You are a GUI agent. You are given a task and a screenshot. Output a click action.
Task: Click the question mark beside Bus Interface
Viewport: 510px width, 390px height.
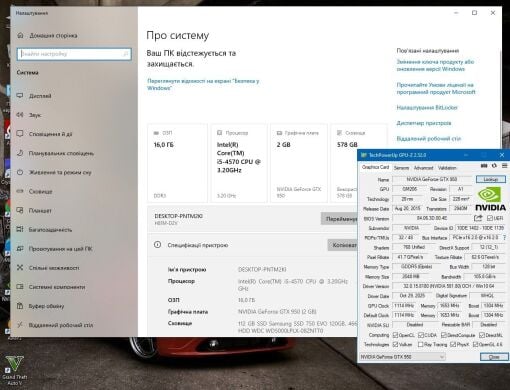tap(505, 238)
